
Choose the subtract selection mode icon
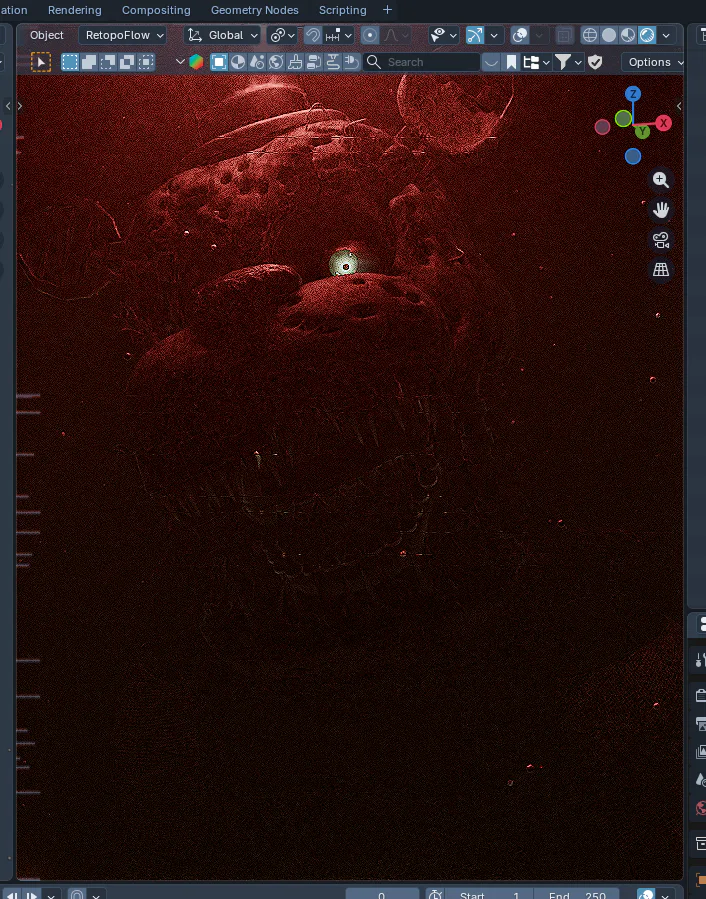(108, 62)
